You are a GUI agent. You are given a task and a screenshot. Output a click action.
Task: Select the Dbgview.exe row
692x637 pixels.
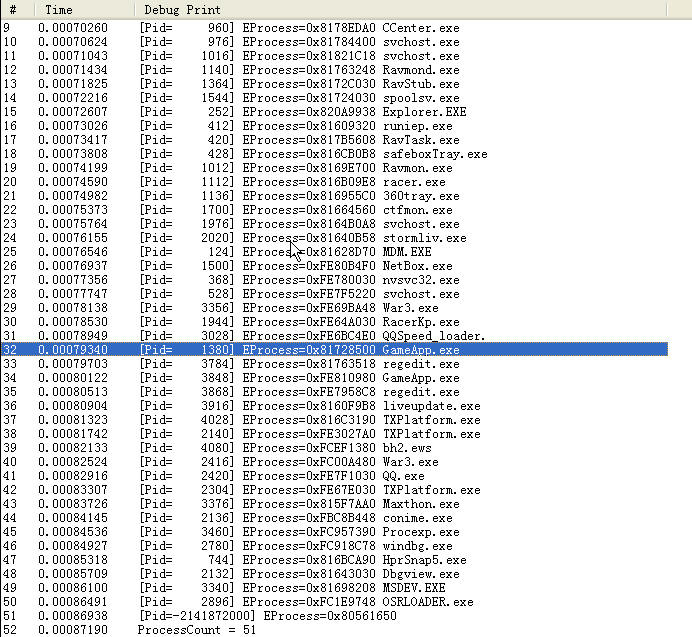coord(335,574)
